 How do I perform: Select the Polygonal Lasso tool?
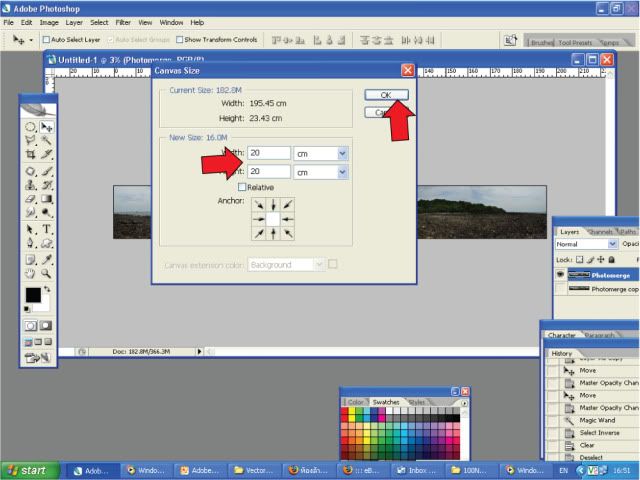[30, 140]
